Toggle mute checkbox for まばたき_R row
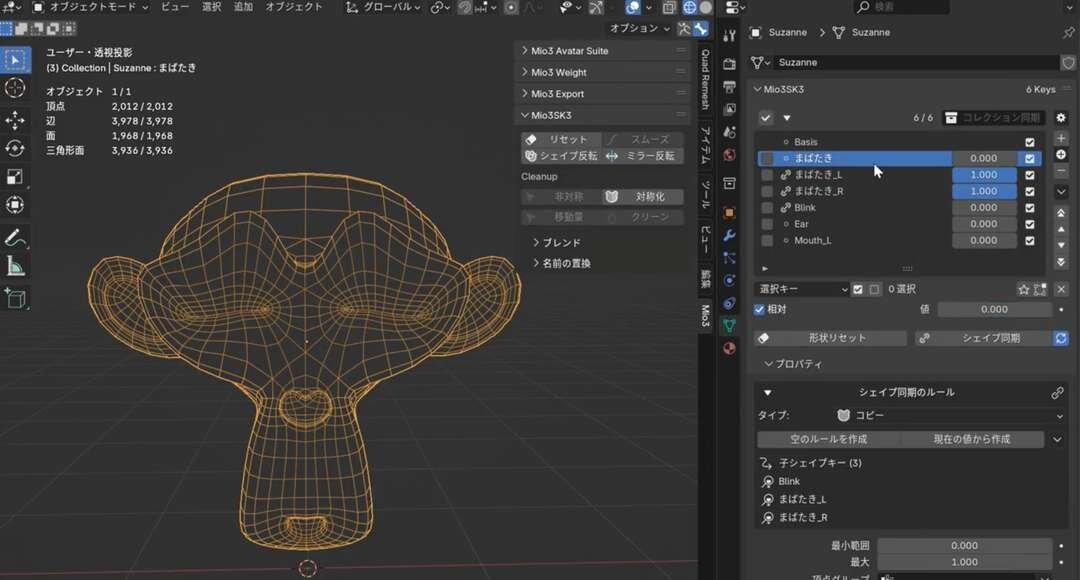This screenshot has height=580, width=1080. (x=1030, y=191)
